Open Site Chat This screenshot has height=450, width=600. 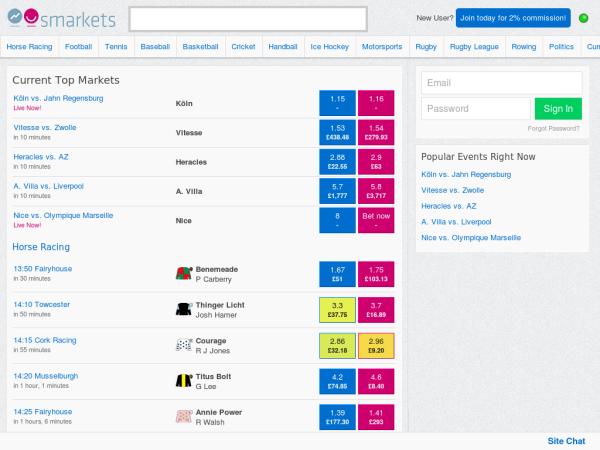(566, 441)
